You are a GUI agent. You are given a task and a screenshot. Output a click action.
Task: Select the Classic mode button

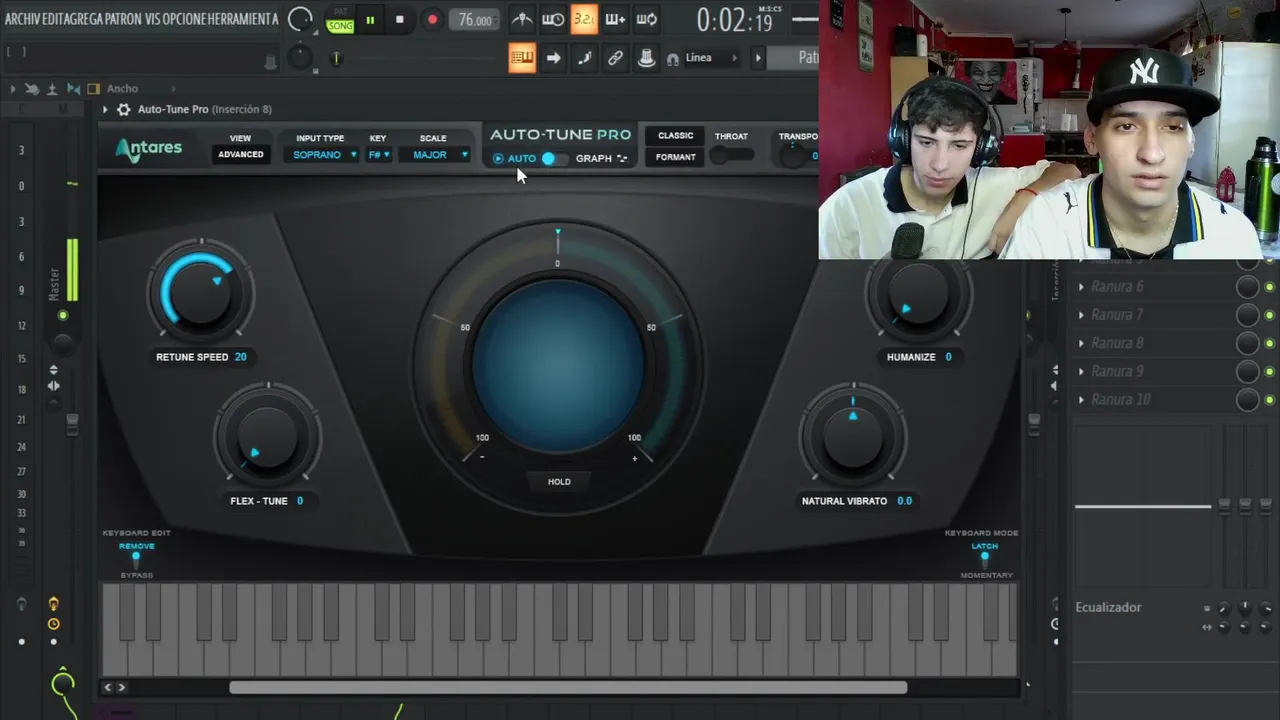[675, 135]
